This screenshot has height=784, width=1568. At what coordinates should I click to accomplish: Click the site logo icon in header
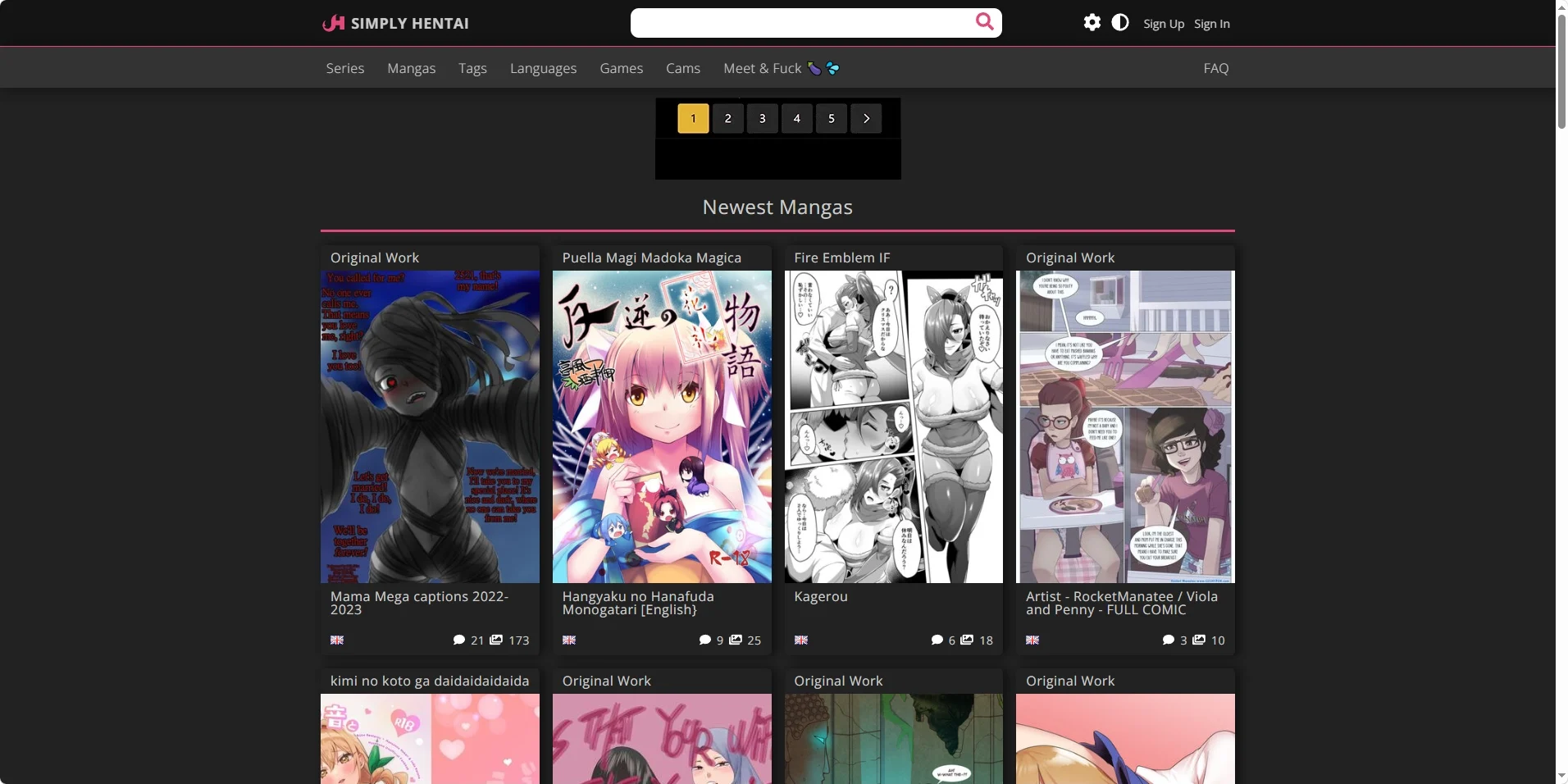333,23
